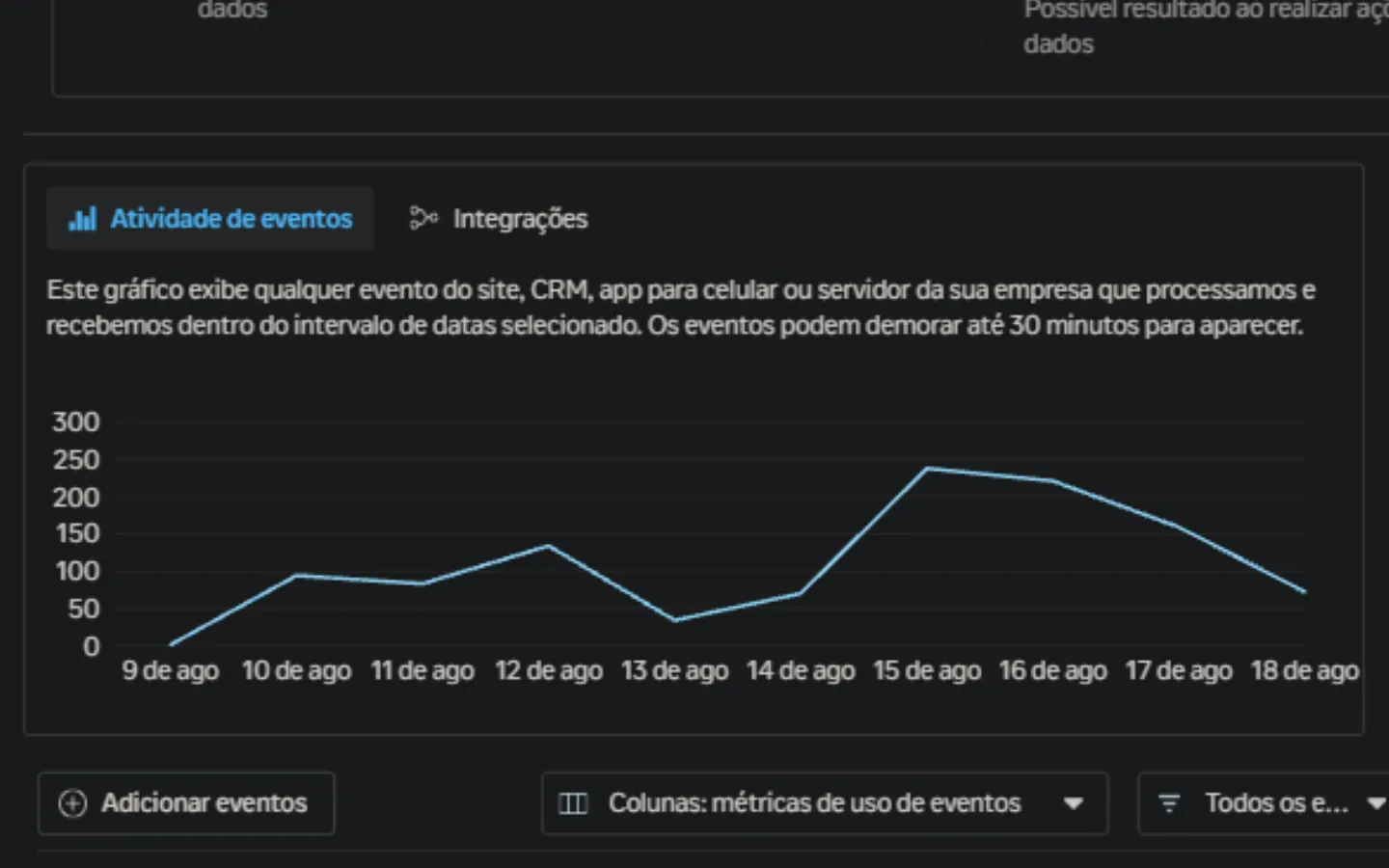Click the '18 de ago' axis label
The image size is (1389, 868).
pyautogui.click(x=1305, y=671)
